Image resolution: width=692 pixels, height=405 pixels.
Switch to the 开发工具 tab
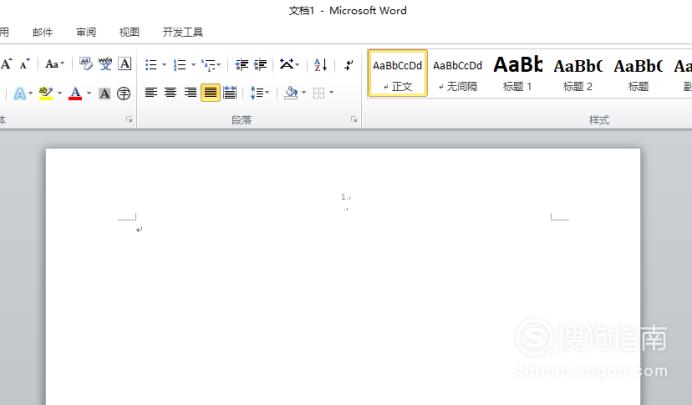coord(183,32)
